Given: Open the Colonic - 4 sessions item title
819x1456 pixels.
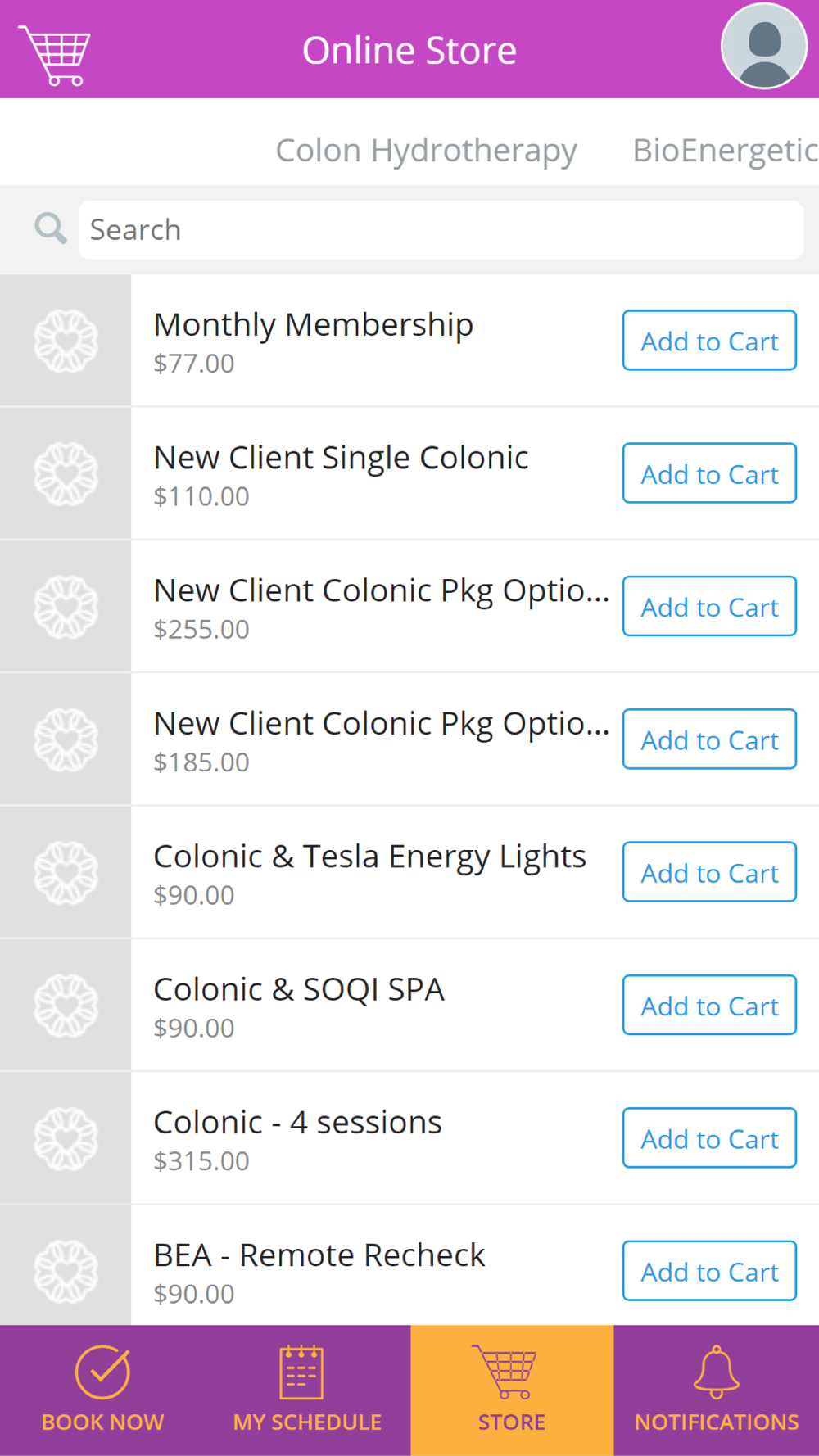Looking at the screenshot, I should (x=298, y=1123).
